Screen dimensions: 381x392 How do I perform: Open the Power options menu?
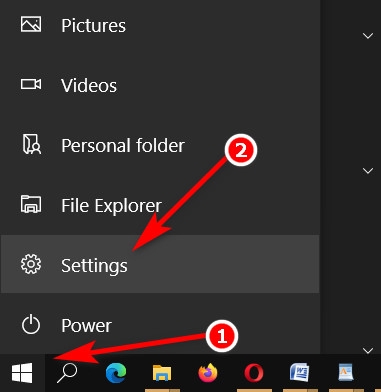click(x=160, y=324)
